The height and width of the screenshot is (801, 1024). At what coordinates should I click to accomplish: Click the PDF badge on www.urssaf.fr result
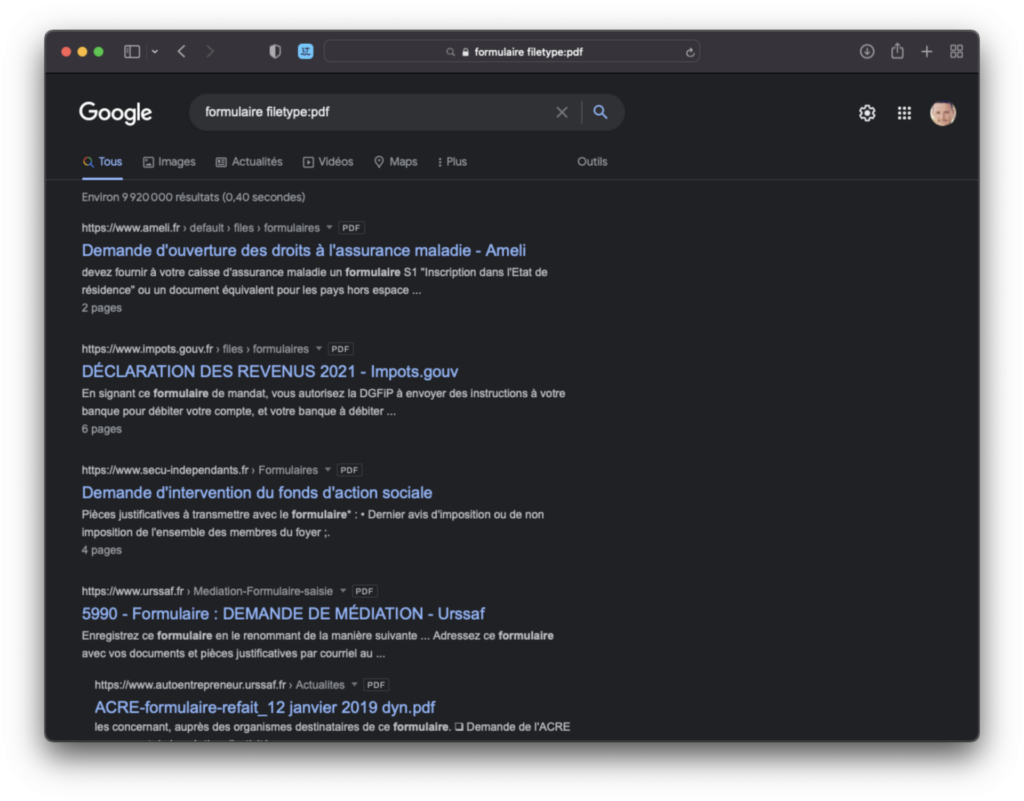364,591
